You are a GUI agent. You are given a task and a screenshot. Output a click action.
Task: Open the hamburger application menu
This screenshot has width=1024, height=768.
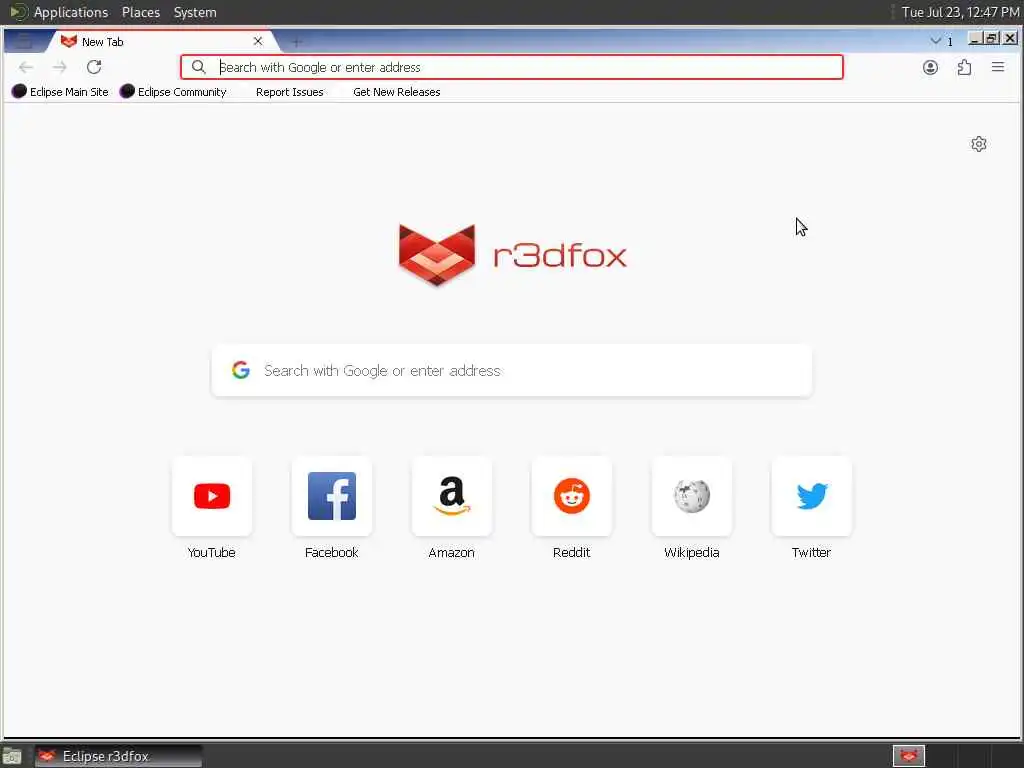(x=998, y=67)
